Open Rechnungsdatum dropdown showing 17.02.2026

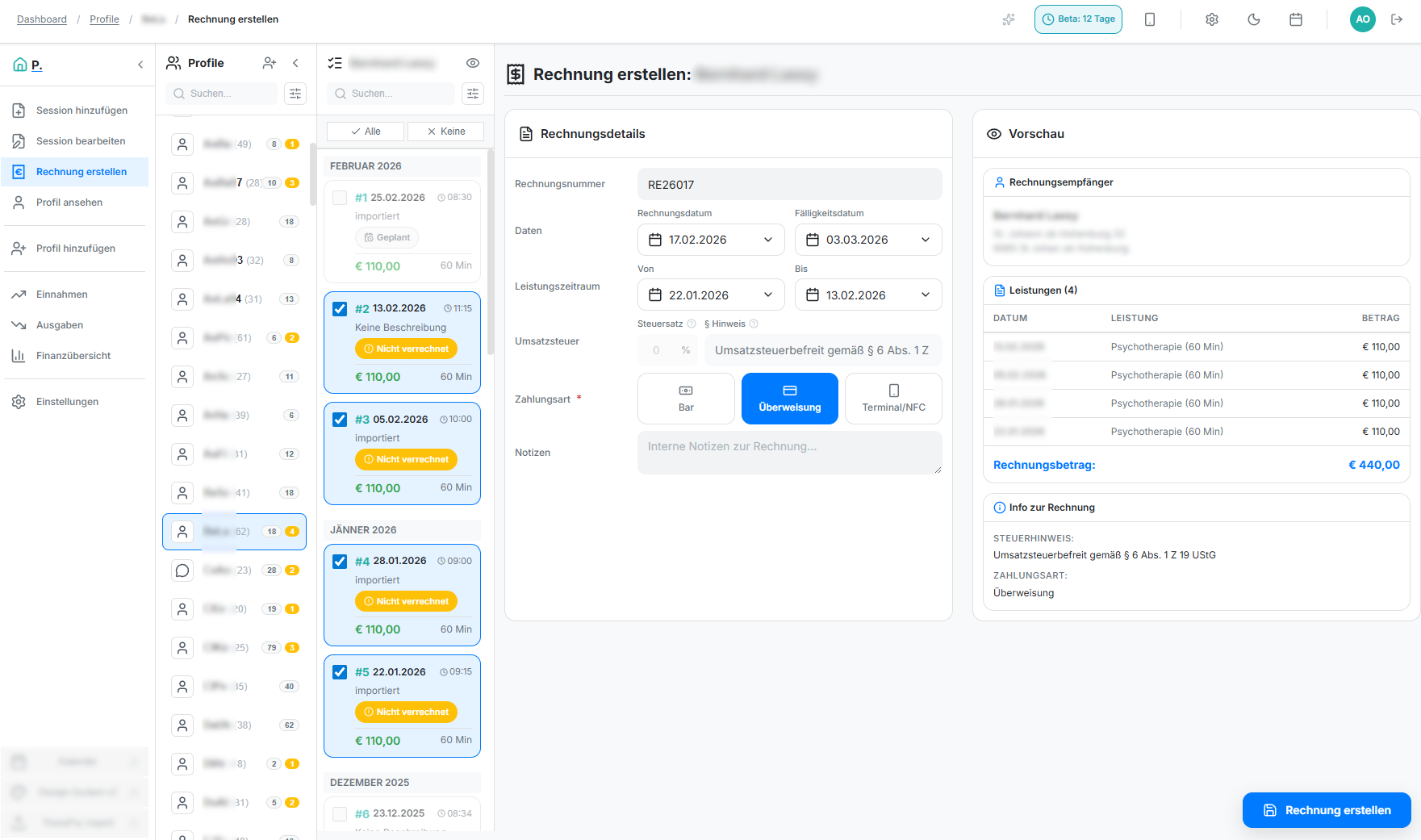coord(711,240)
